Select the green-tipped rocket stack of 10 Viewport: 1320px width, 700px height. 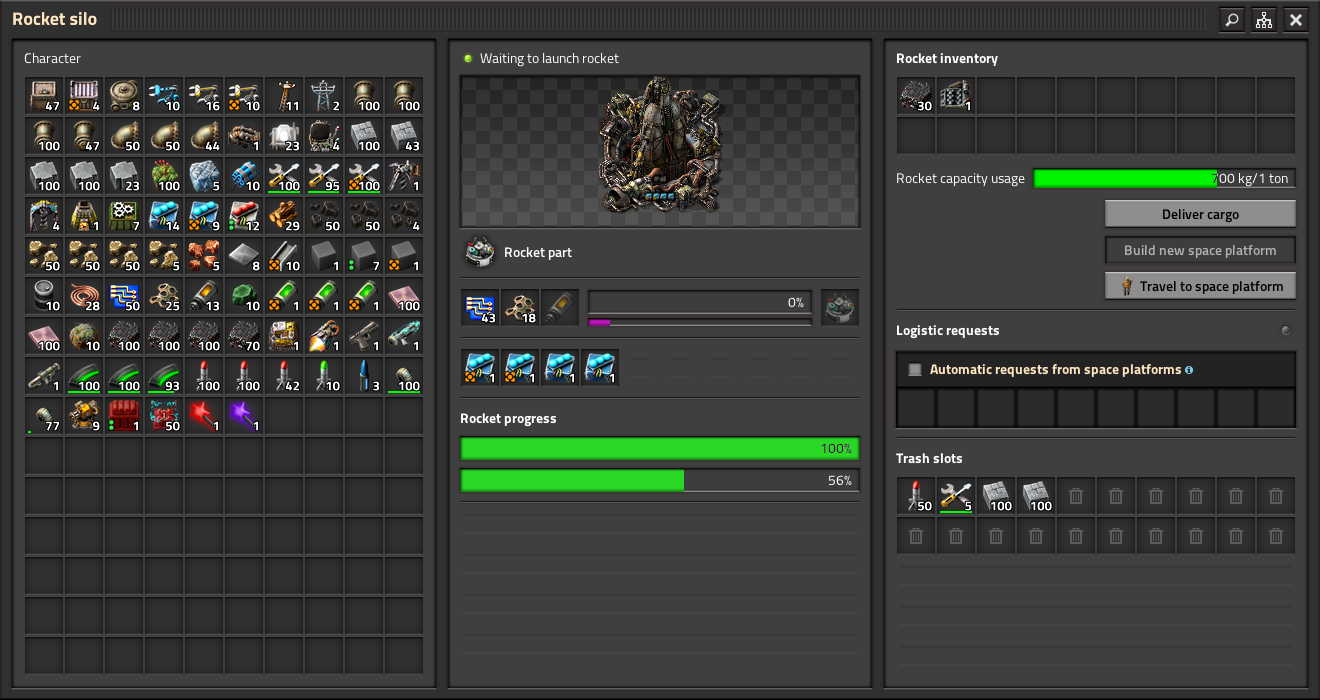(324, 376)
